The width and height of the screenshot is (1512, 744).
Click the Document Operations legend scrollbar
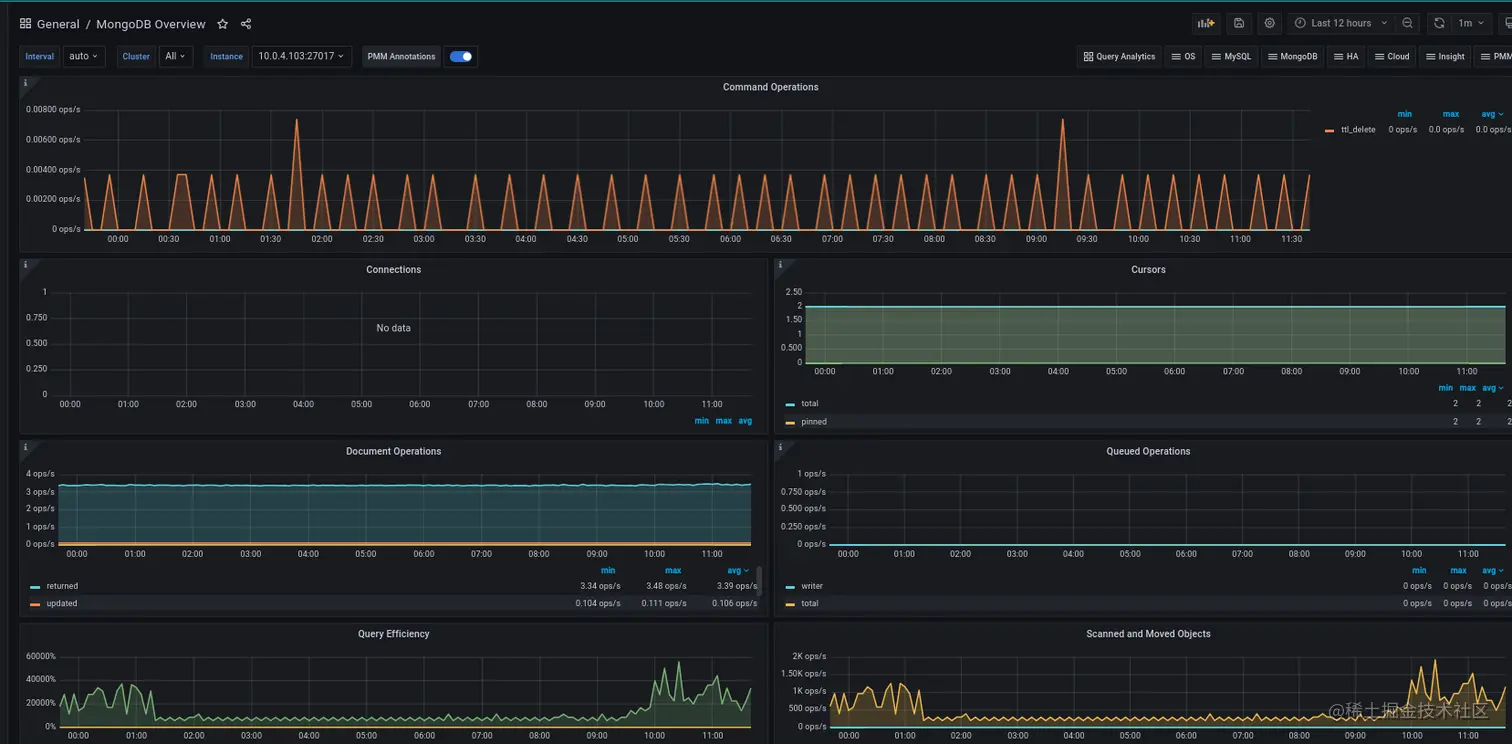759,580
